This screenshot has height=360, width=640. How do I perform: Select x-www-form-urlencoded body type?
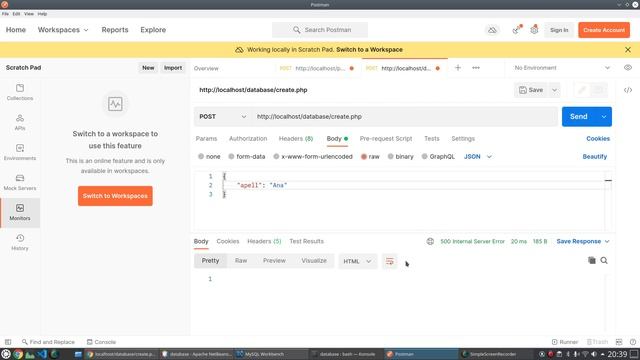click(x=313, y=157)
